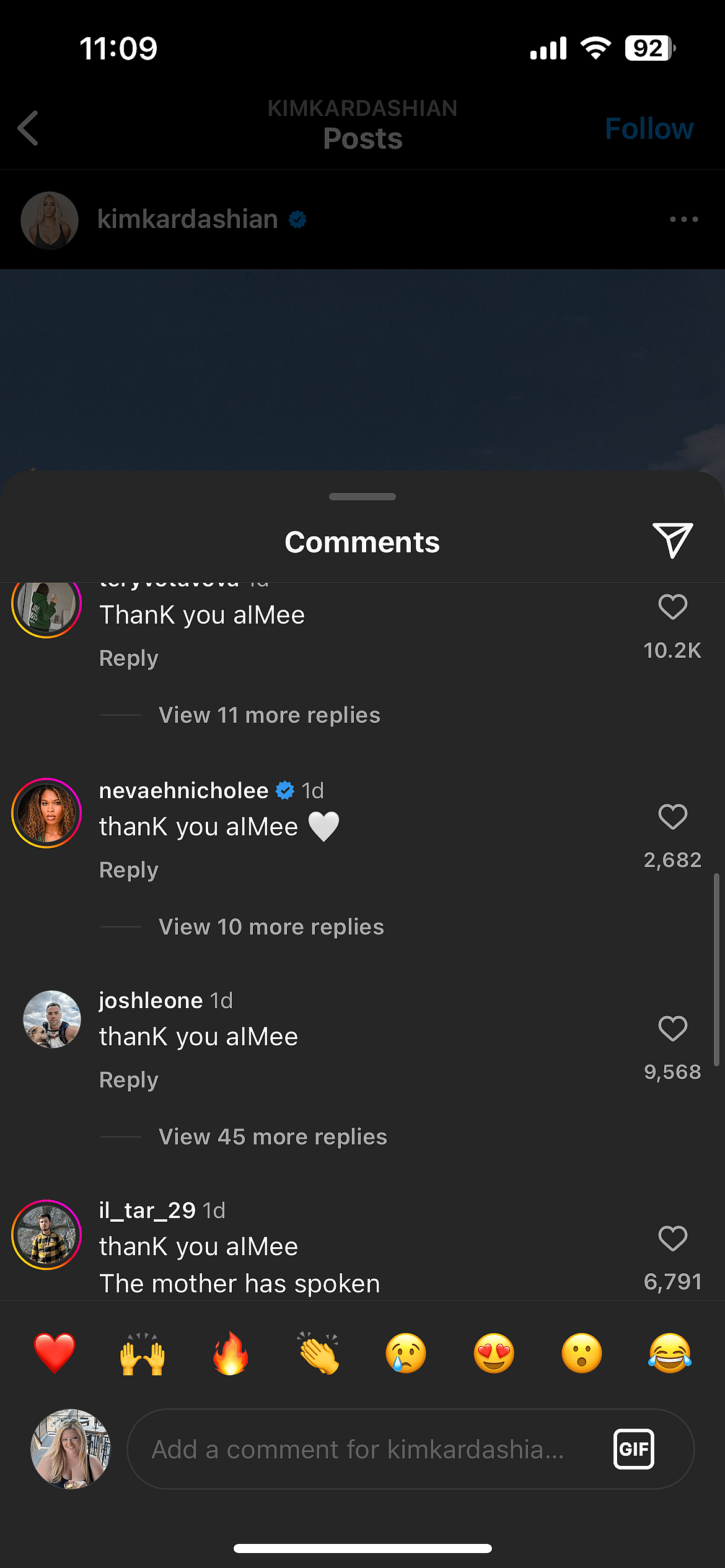React with the clapping hands emoji

coord(318,1354)
